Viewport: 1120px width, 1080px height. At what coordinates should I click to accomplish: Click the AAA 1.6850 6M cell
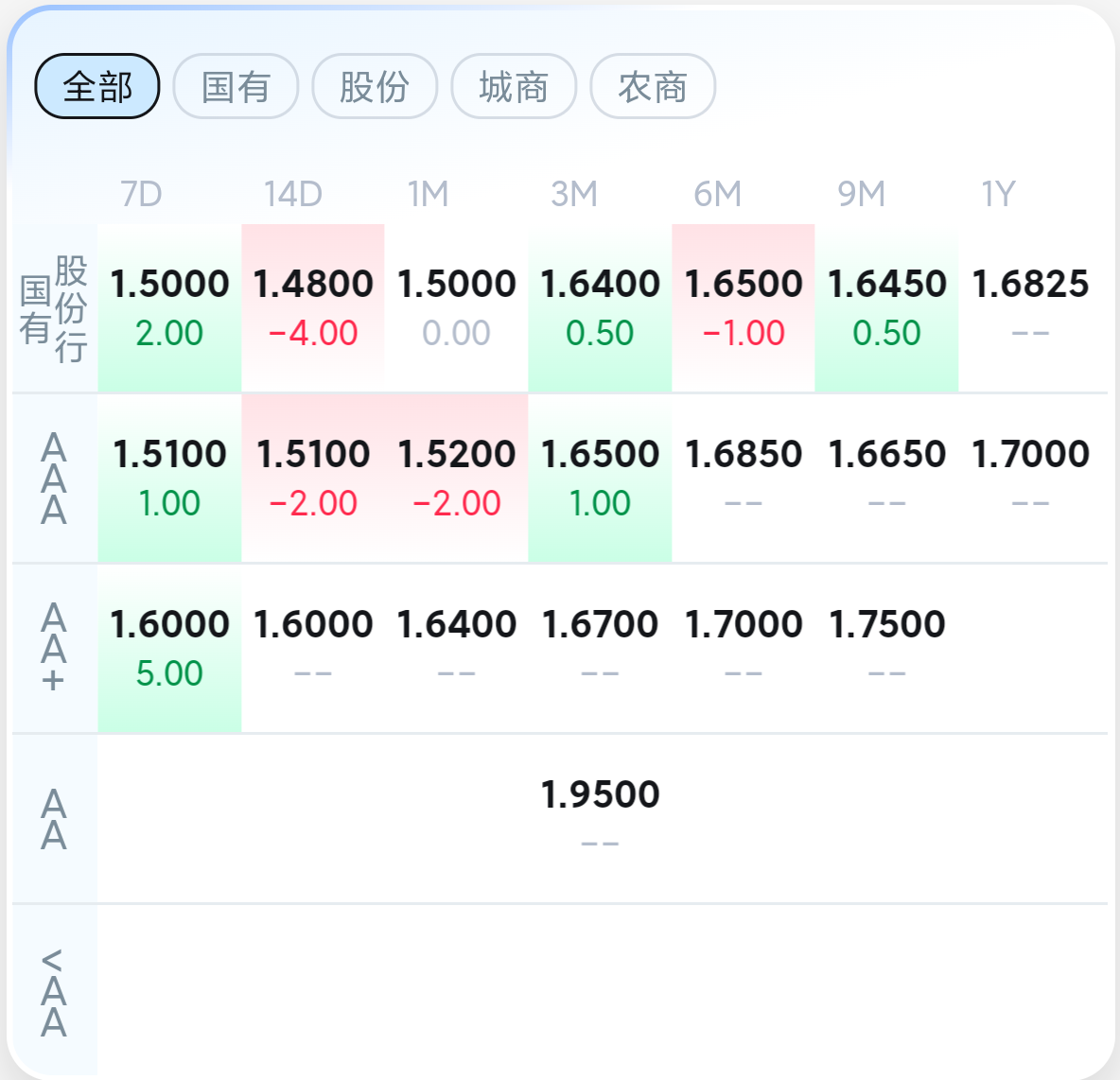pyautogui.click(x=743, y=479)
